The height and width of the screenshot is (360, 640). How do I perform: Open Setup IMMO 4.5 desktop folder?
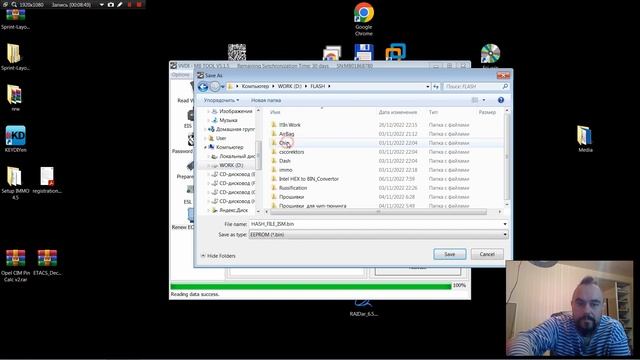click(x=15, y=183)
